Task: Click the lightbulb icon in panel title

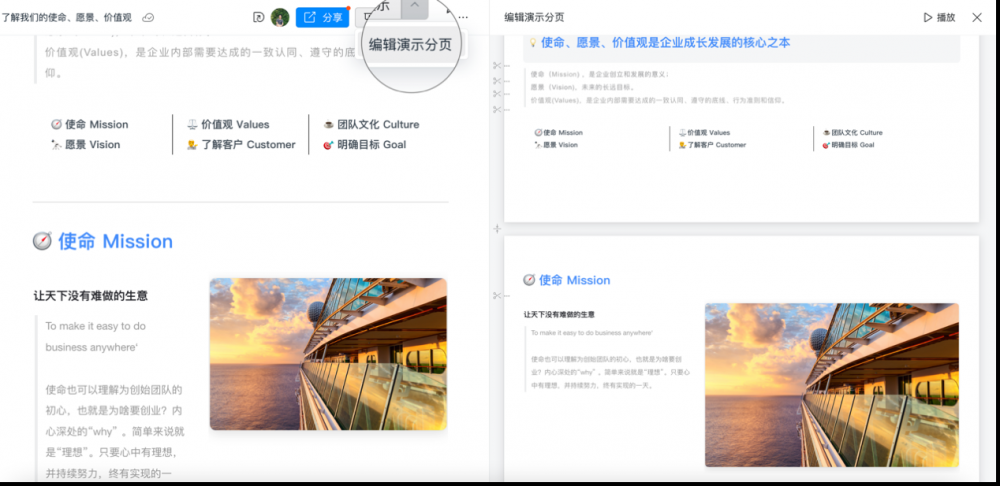Action: (x=533, y=43)
